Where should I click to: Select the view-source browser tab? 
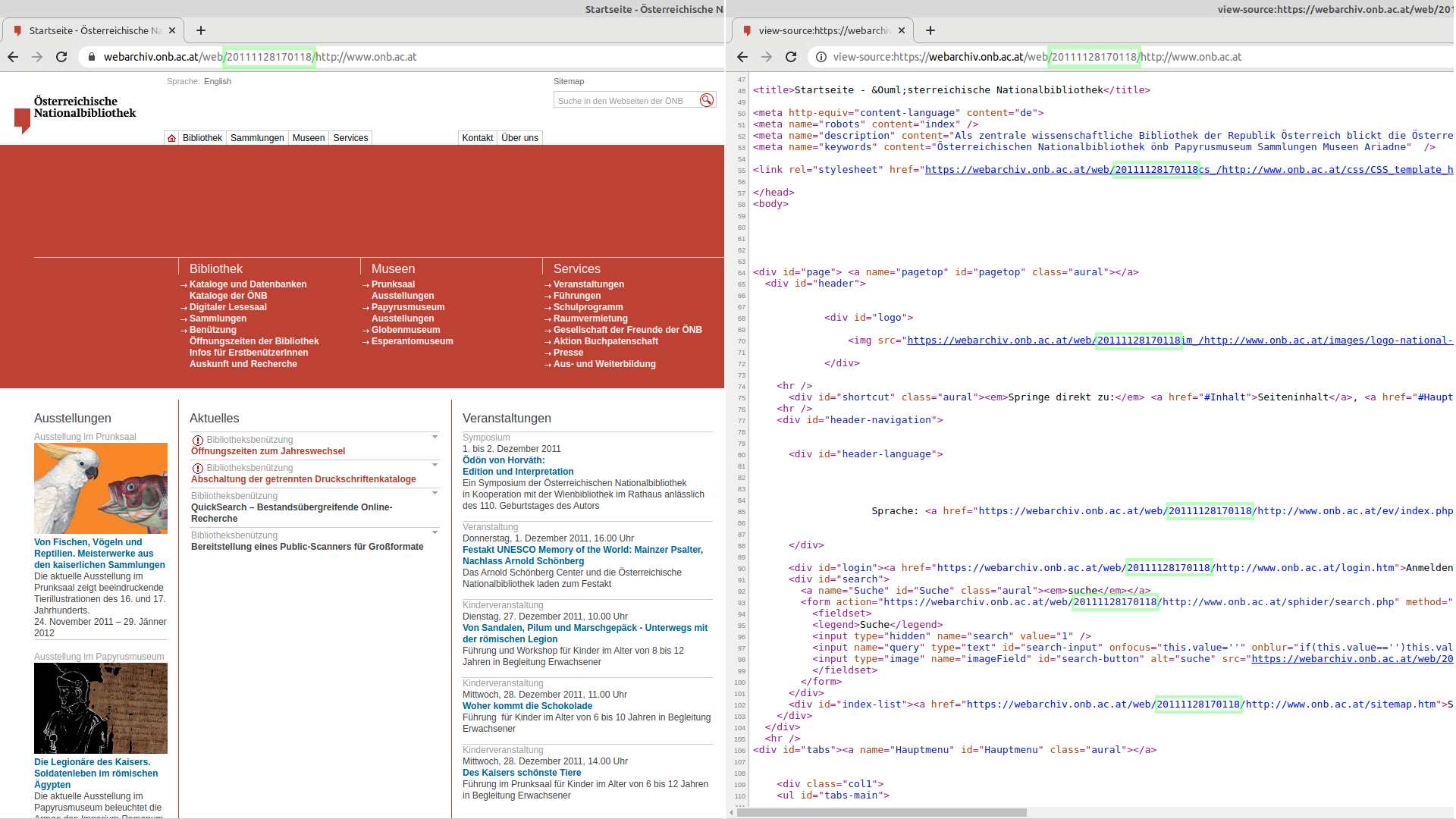[822, 30]
